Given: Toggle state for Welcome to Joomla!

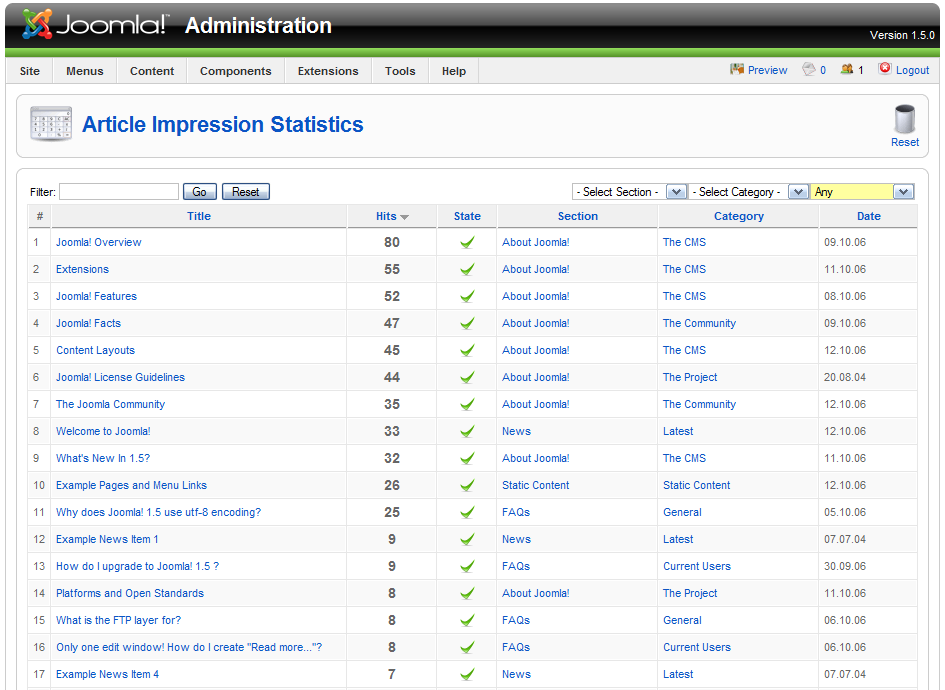Looking at the screenshot, I should (x=467, y=431).
